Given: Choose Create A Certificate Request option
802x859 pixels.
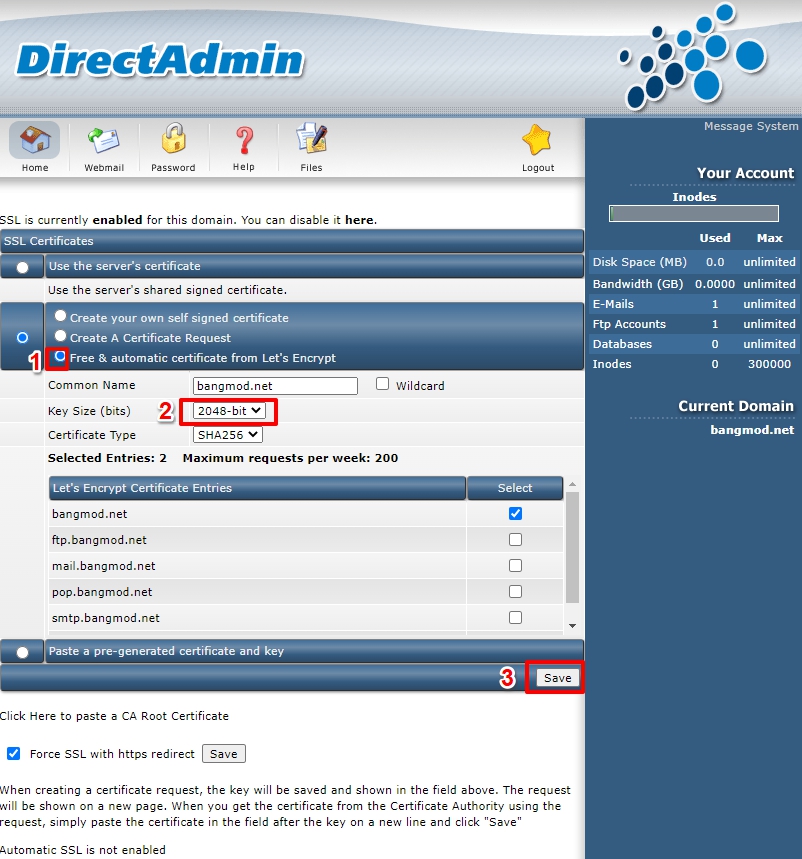Looking at the screenshot, I should point(60,336).
